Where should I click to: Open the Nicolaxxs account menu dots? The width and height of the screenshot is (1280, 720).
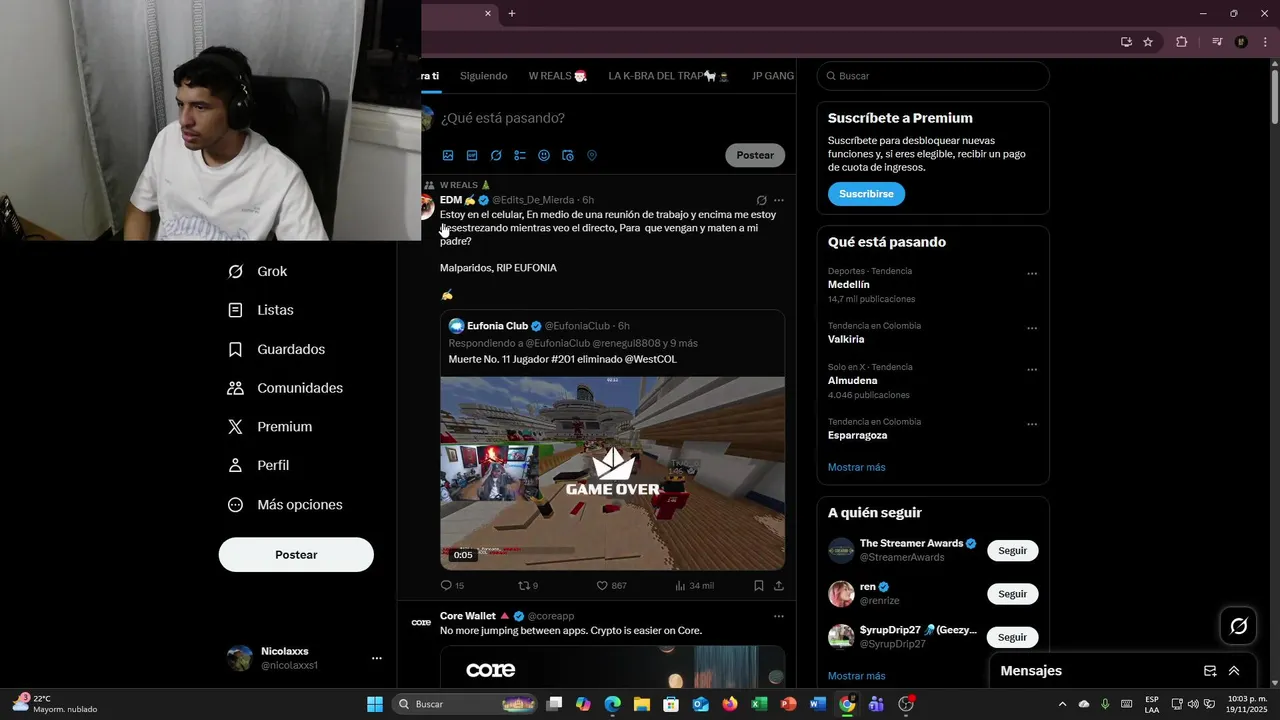[377, 658]
